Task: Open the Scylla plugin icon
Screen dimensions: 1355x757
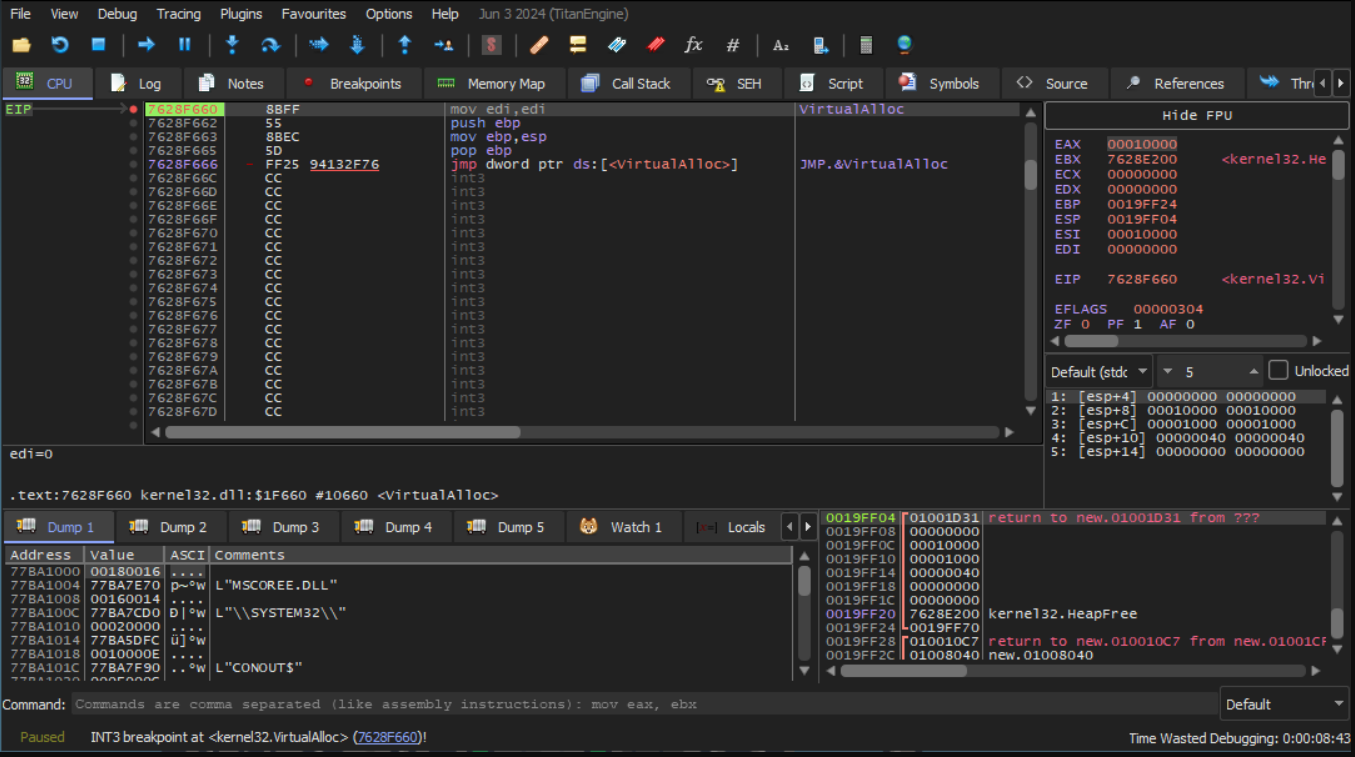Action: coord(491,45)
